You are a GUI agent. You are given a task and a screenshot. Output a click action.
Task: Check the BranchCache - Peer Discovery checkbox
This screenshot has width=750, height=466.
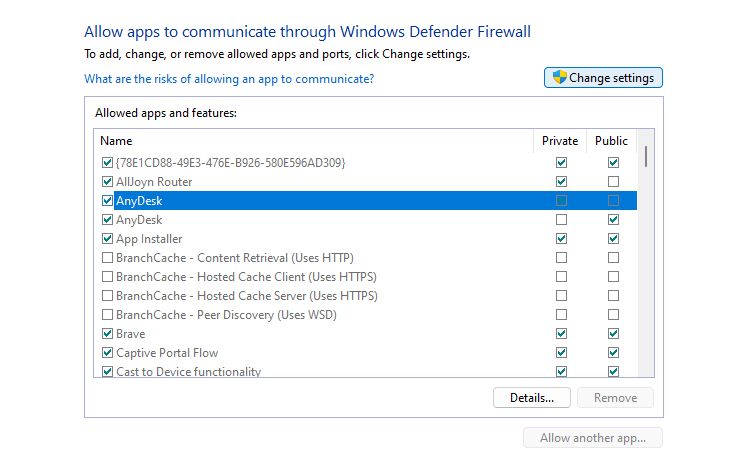[x=107, y=315]
